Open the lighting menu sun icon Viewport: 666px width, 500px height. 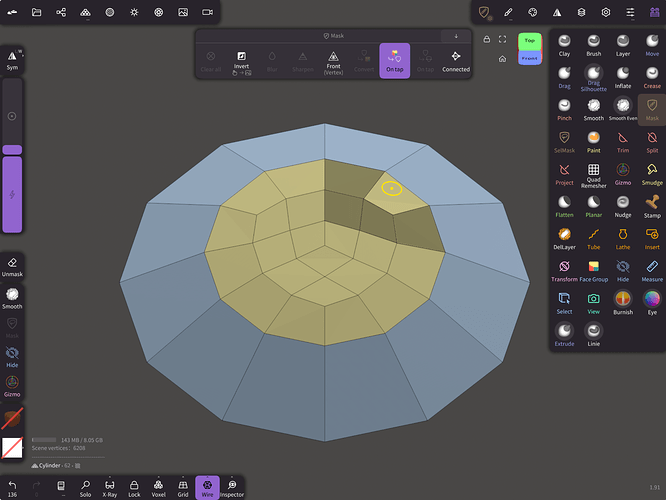click(134, 12)
